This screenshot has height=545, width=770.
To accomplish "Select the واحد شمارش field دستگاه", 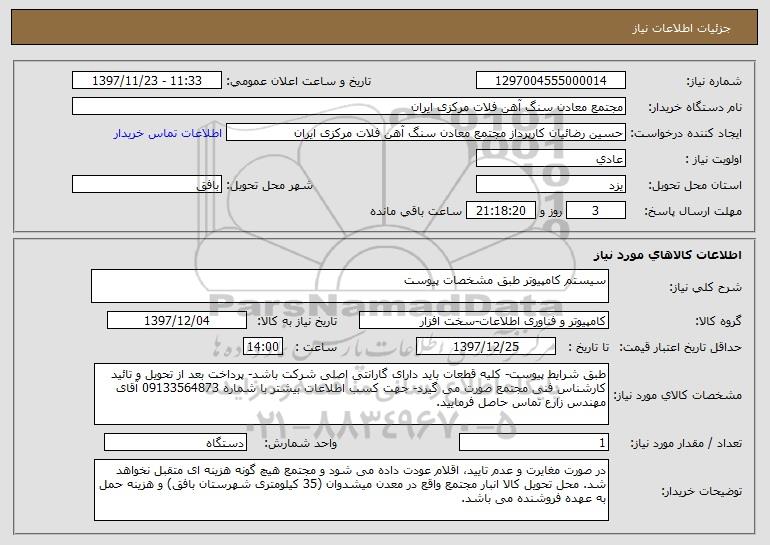I will 175,443.
